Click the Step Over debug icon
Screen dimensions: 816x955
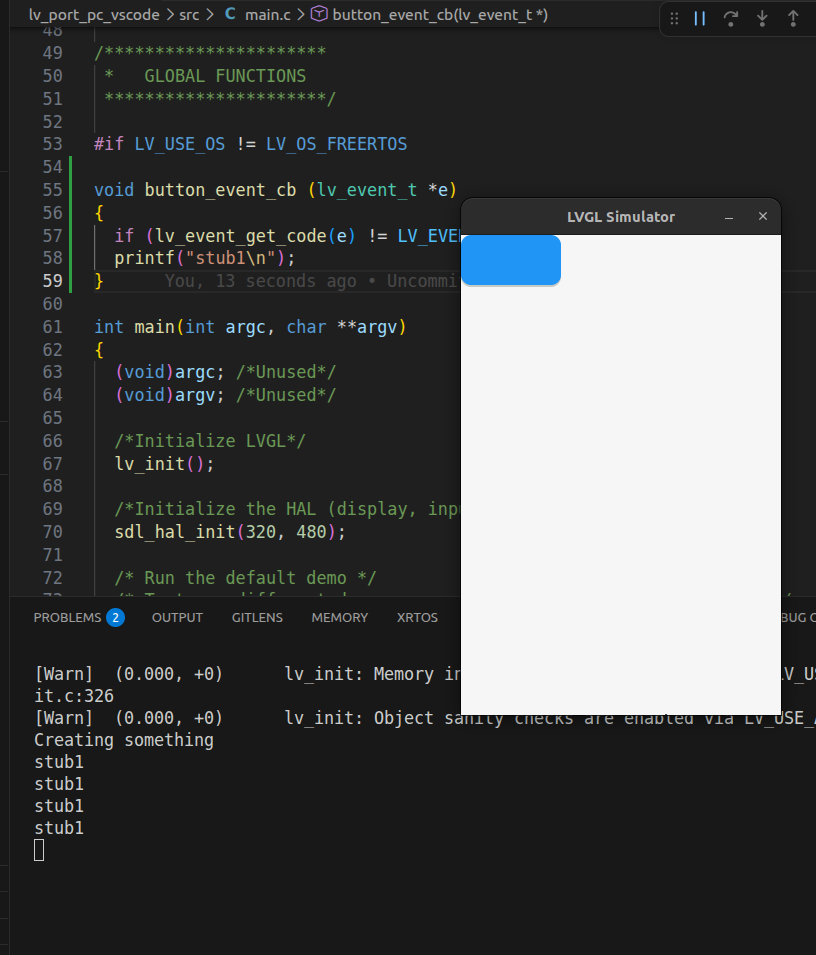click(731, 18)
